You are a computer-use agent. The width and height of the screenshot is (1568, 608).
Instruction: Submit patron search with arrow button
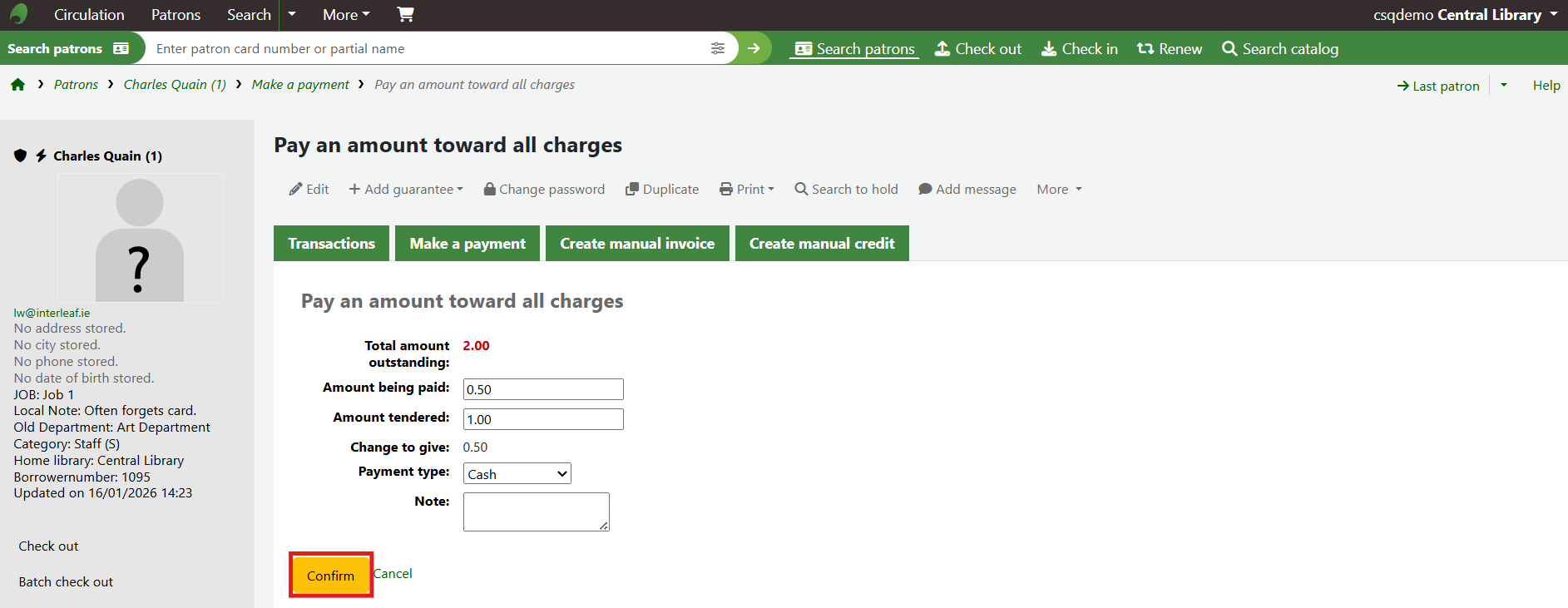[754, 48]
